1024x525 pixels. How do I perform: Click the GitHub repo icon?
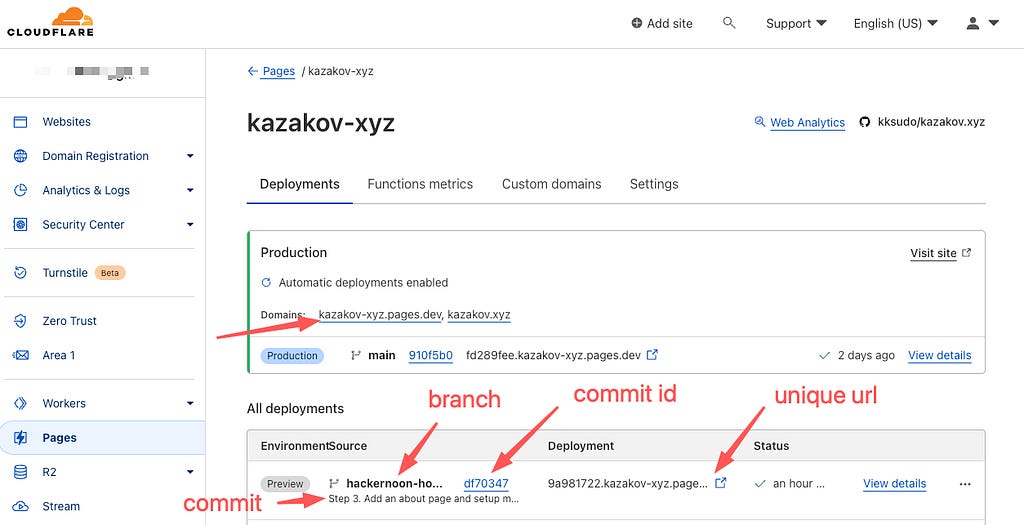(865, 122)
